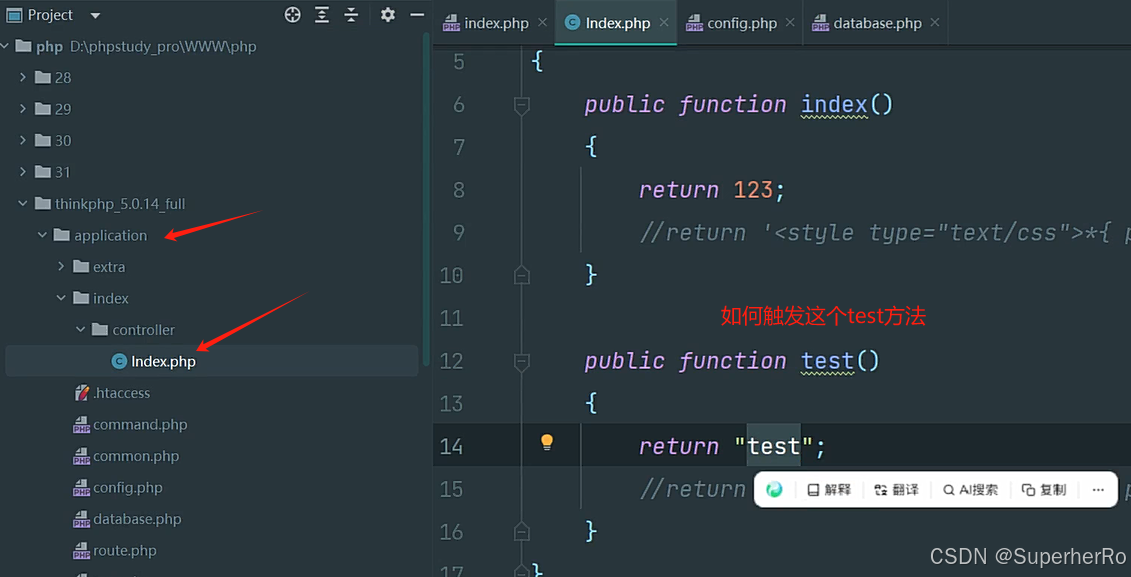This screenshot has width=1131, height=577.
Task: Click the test function name on line 12
Action: (828, 361)
